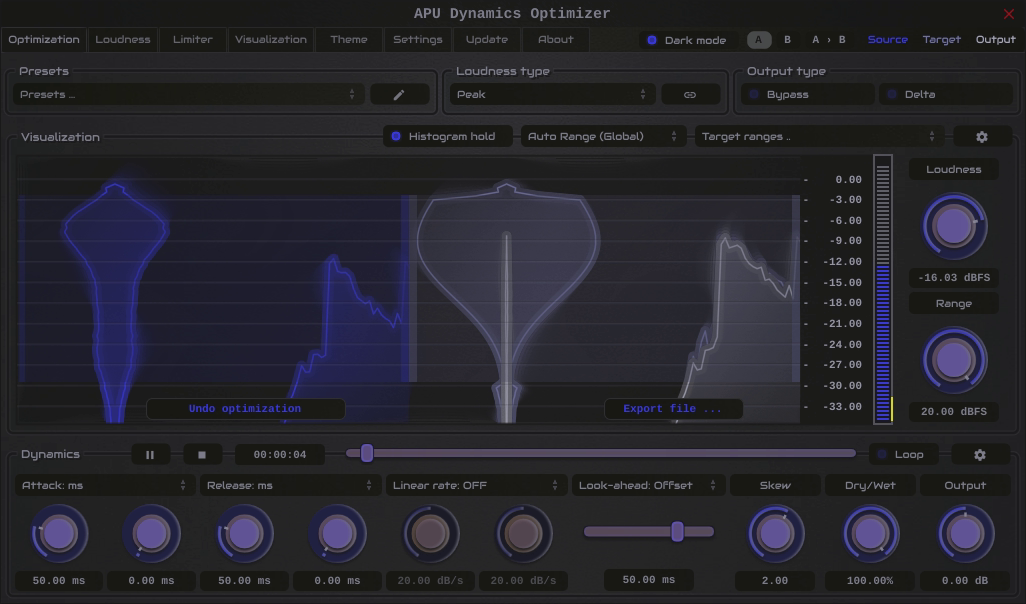Click the Range value 20.00 dBFS field
The width and height of the screenshot is (1026, 604).
coord(954,412)
